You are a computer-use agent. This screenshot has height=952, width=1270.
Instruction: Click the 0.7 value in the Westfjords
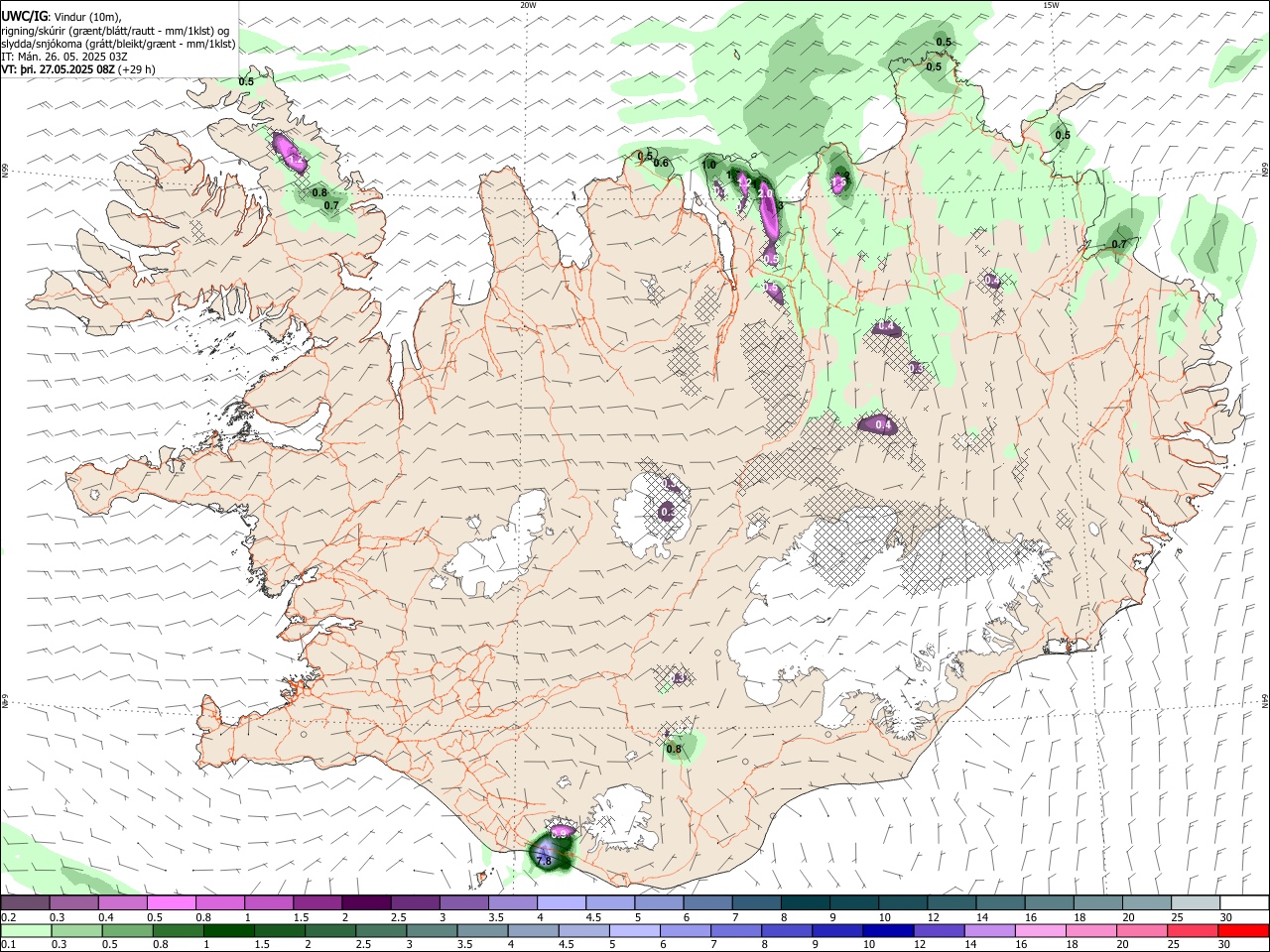coord(331,205)
